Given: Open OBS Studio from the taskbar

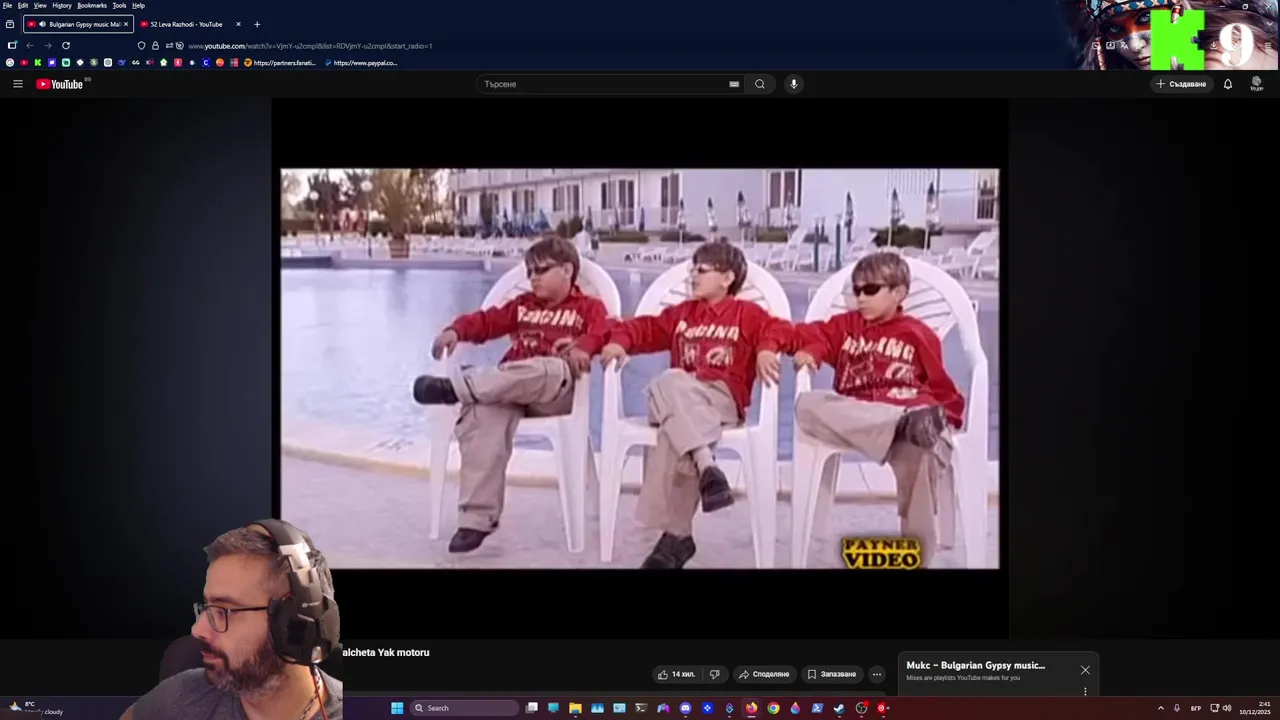Looking at the screenshot, I should point(861,708).
